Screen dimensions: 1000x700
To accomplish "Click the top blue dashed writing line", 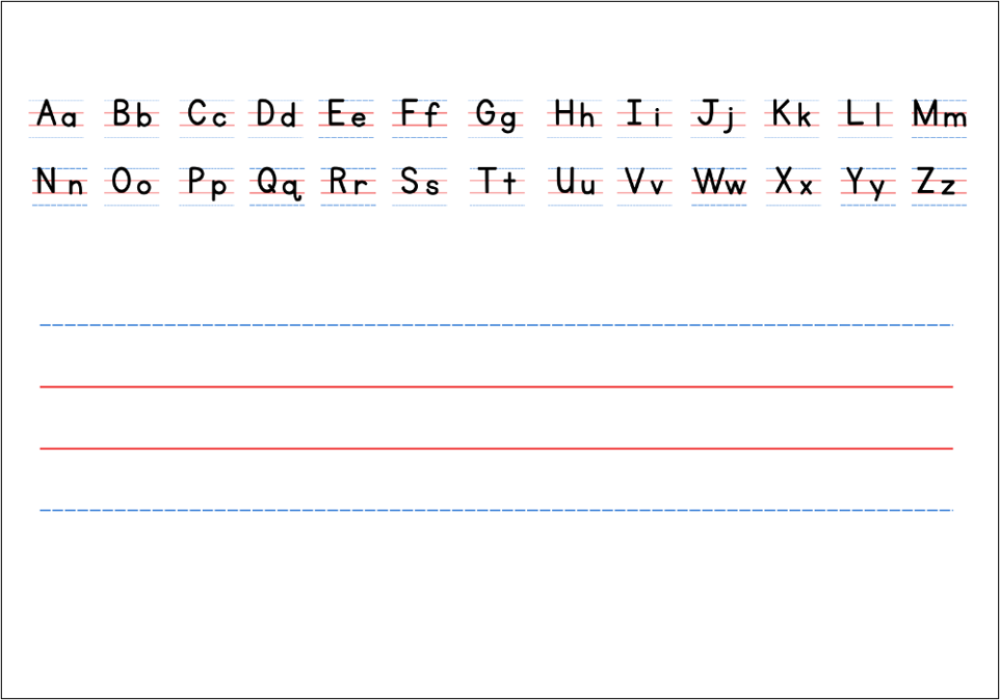I will 496,325.
